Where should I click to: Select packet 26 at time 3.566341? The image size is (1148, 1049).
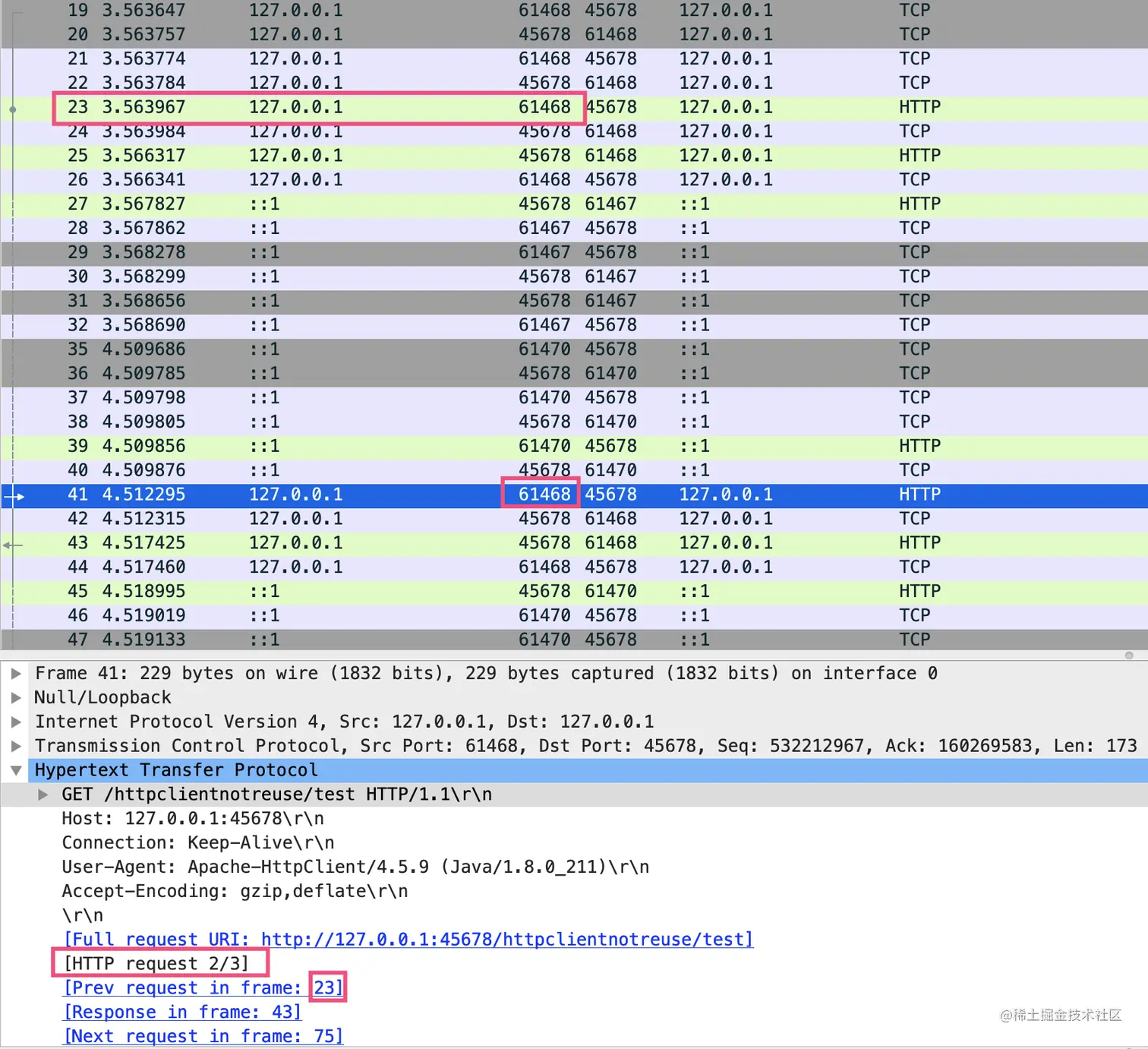tap(574, 180)
